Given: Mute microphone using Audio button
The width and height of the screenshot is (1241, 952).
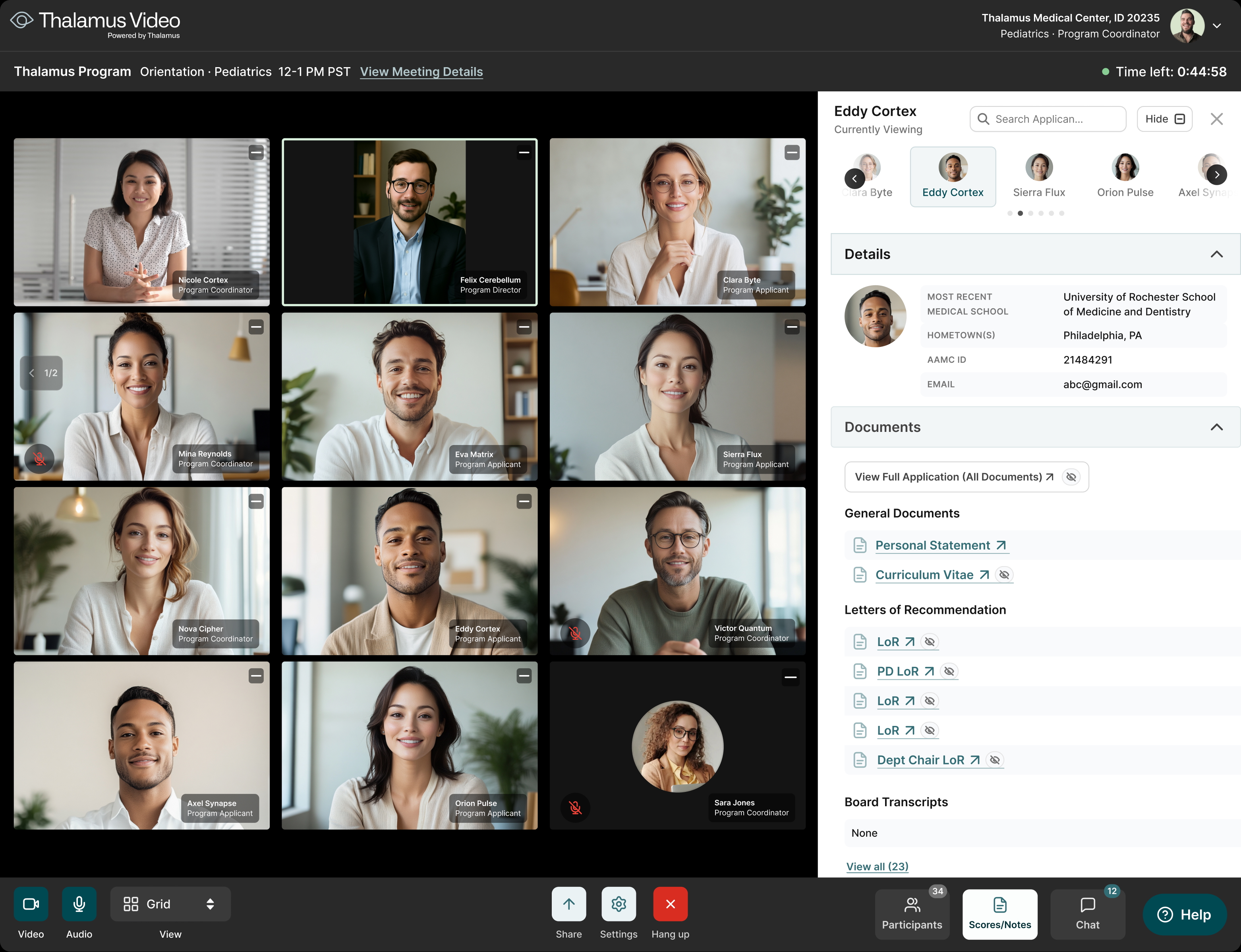Looking at the screenshot, I should pyautogui.click(x=79, y=904).
